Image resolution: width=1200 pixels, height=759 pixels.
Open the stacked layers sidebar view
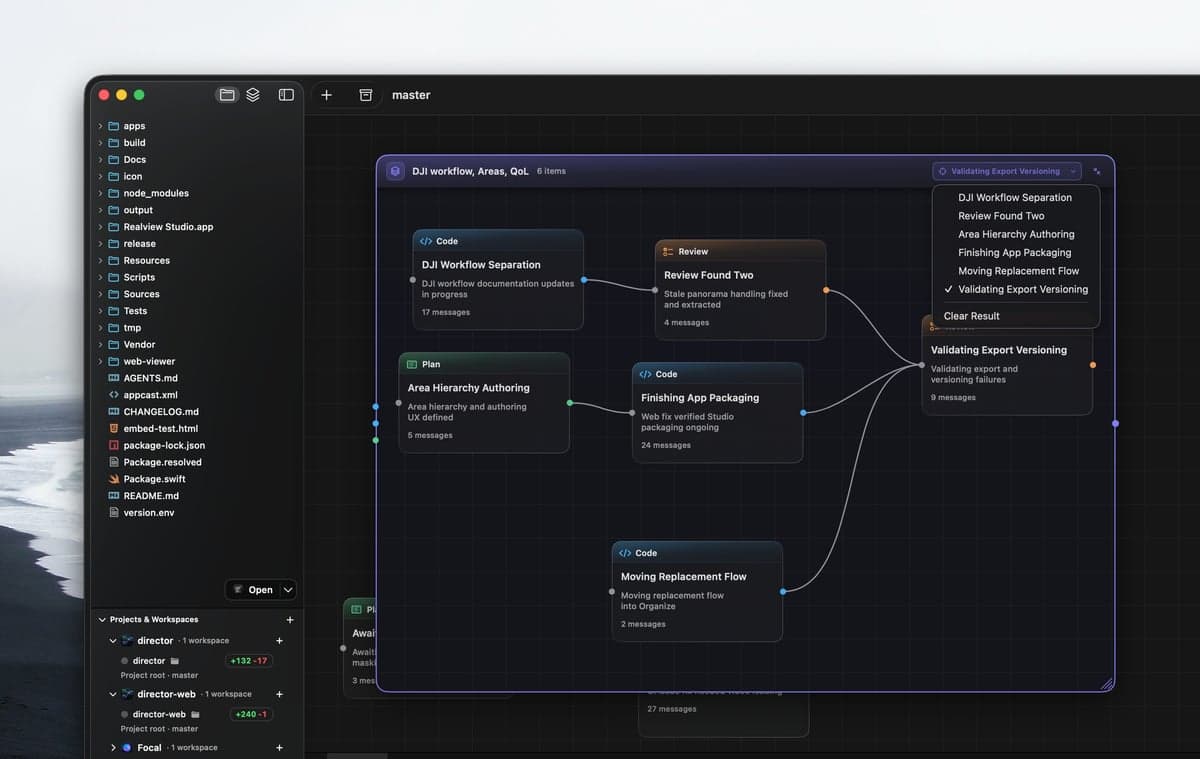coord(253,95)
